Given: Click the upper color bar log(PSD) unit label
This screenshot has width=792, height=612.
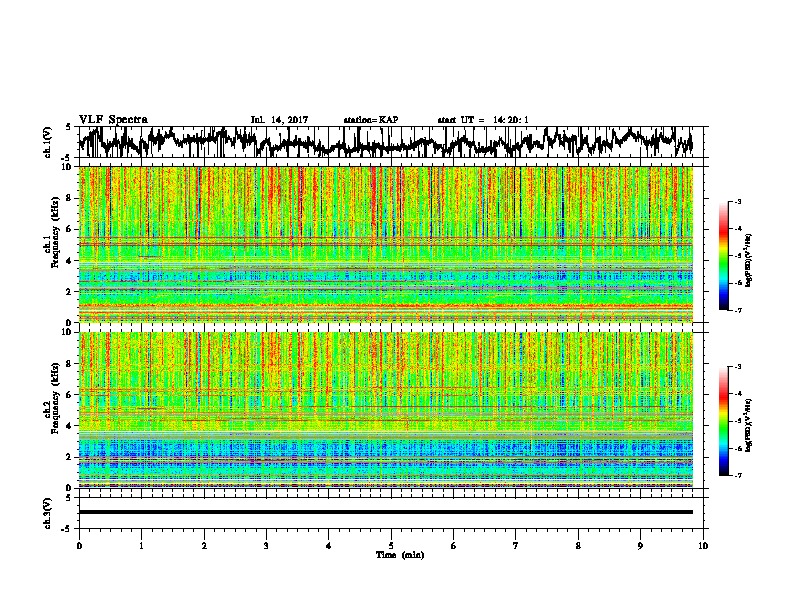Looking at the screenshot, I should (x=749, y=260).
